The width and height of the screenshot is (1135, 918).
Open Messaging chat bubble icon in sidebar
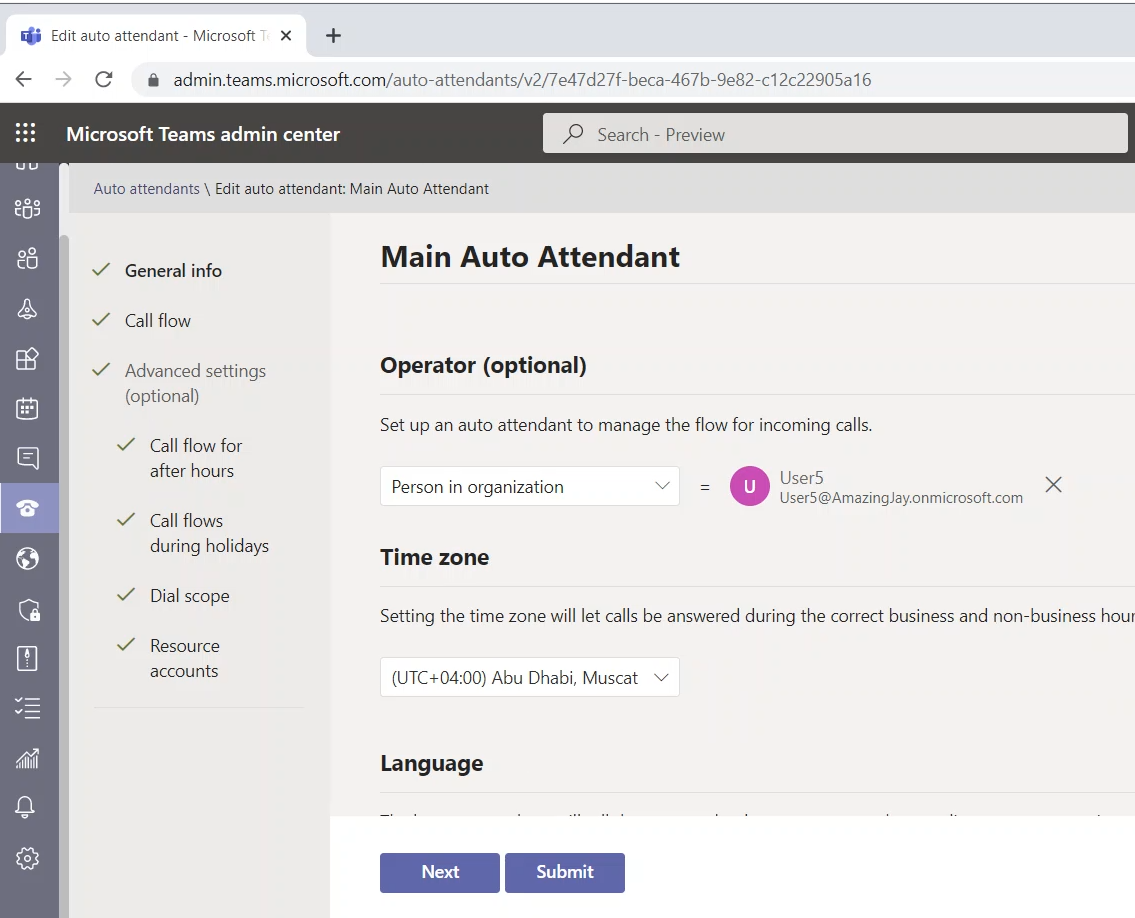(27, 458)
